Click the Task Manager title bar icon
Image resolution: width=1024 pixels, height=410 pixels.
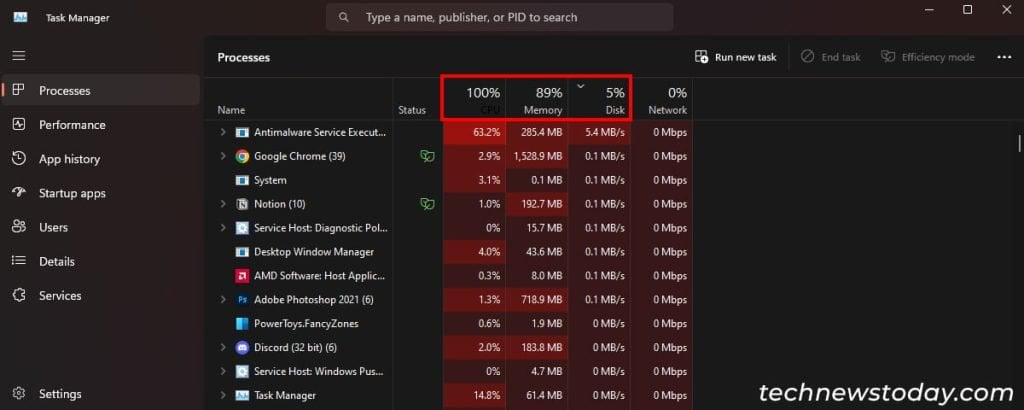(20, 18)
